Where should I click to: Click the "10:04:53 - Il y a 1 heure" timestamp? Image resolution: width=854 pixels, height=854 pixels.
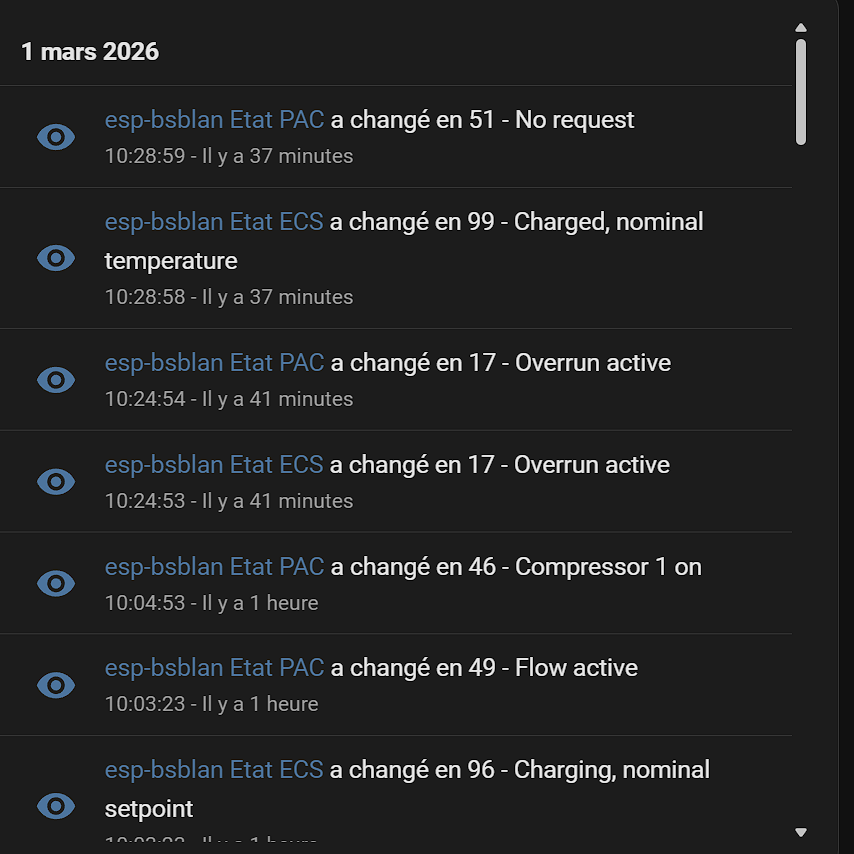211,603
